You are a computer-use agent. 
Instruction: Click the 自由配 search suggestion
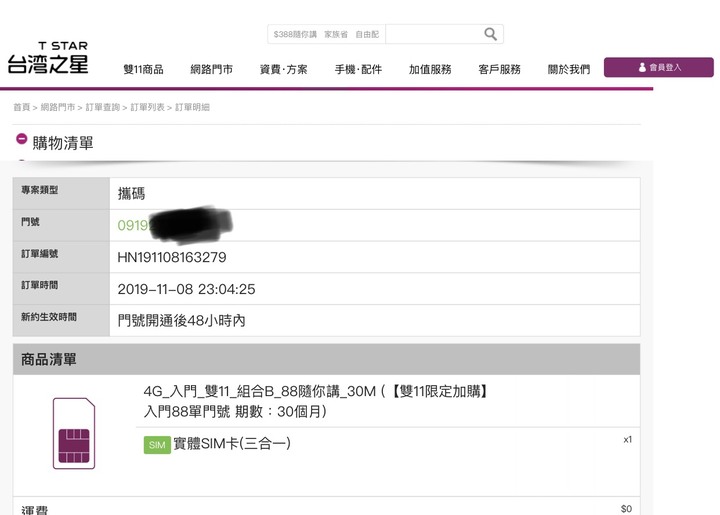(367, 34)
